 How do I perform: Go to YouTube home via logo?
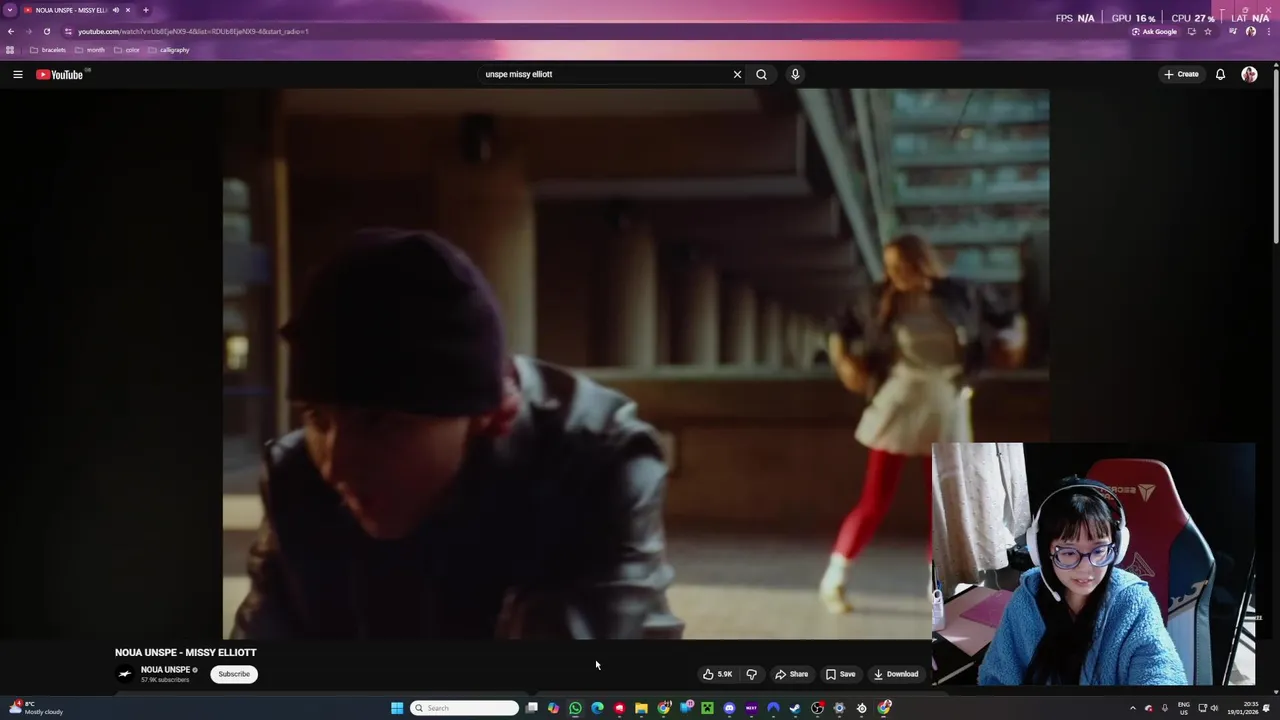point(60,74)
